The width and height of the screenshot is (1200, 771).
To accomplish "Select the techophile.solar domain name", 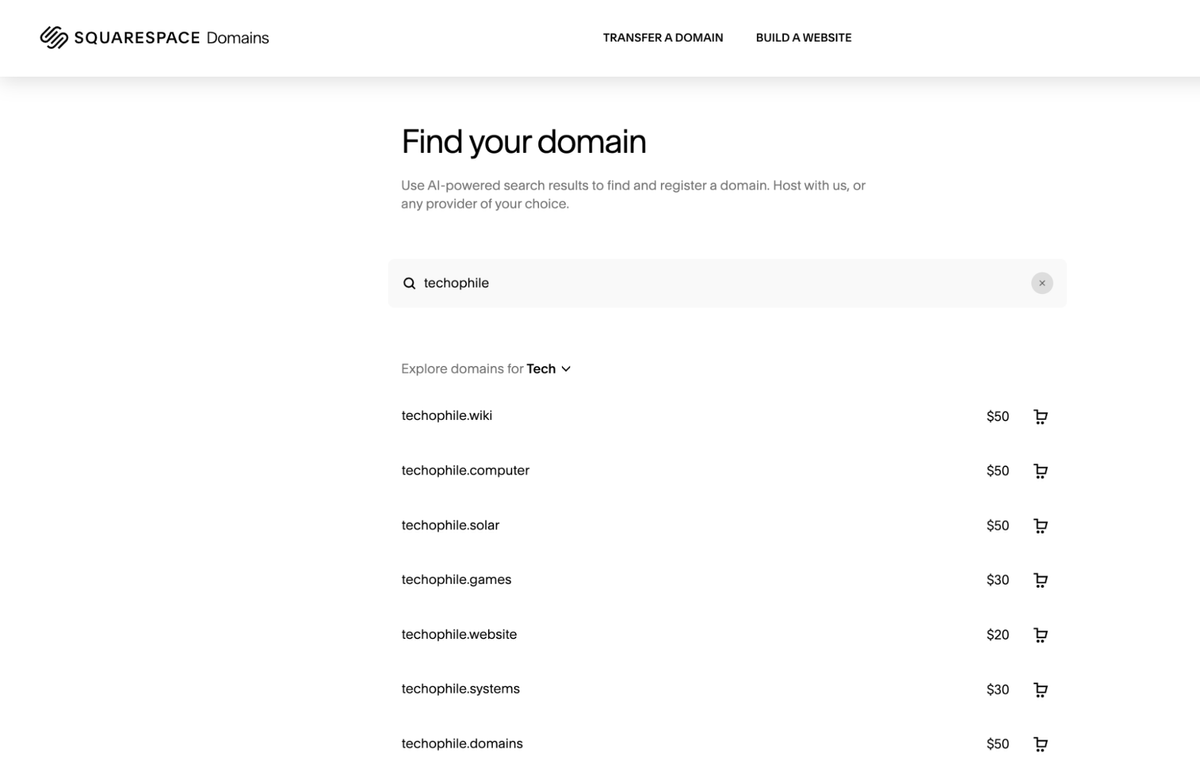I will 450,524.
